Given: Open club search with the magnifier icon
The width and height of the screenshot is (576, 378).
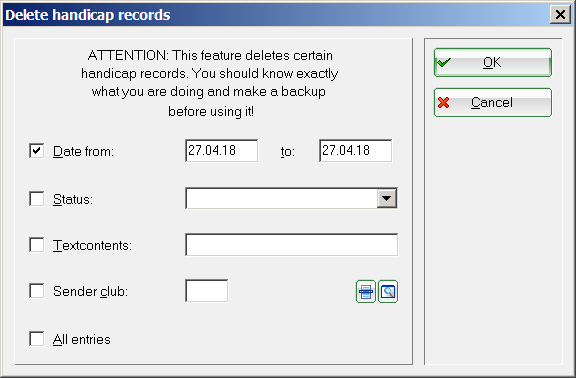Looking at the screenshot, I should 388,292.
